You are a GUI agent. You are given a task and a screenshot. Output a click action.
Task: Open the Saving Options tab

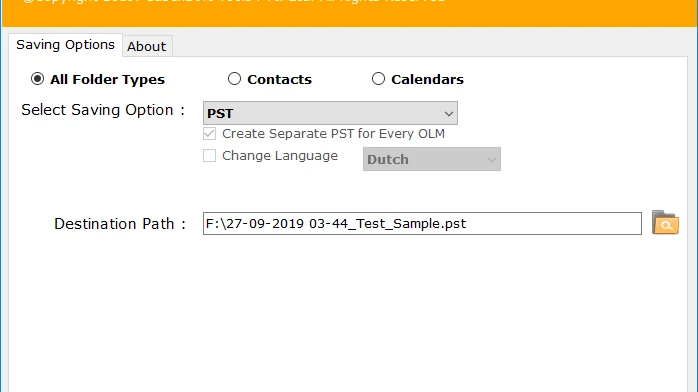click(65, 45)
